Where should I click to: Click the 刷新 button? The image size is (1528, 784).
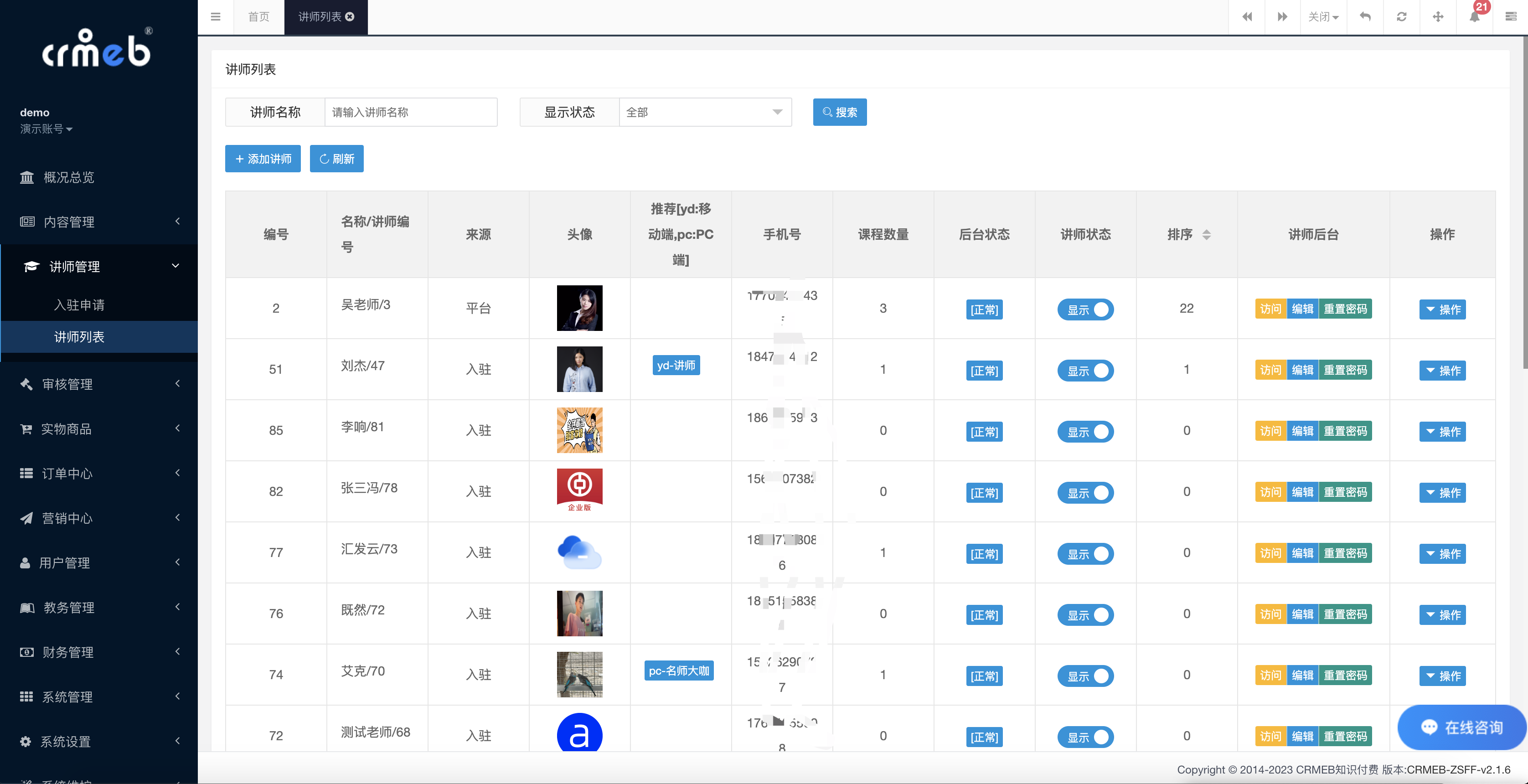336,159
